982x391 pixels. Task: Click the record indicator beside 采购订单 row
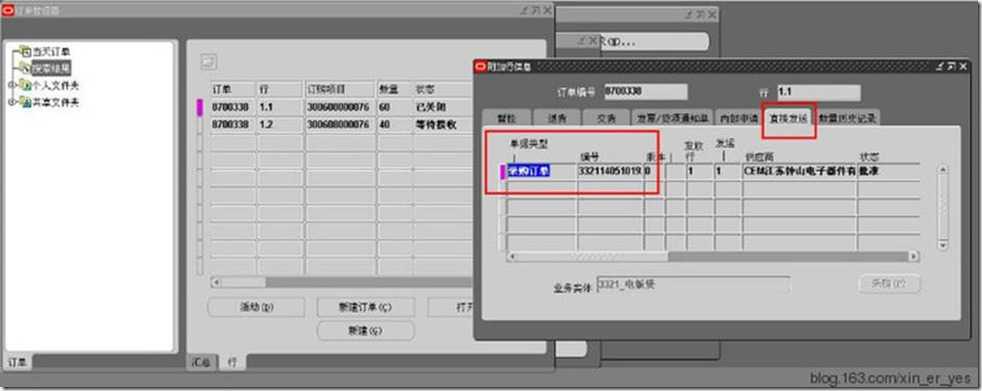click(x=502, y=171)
